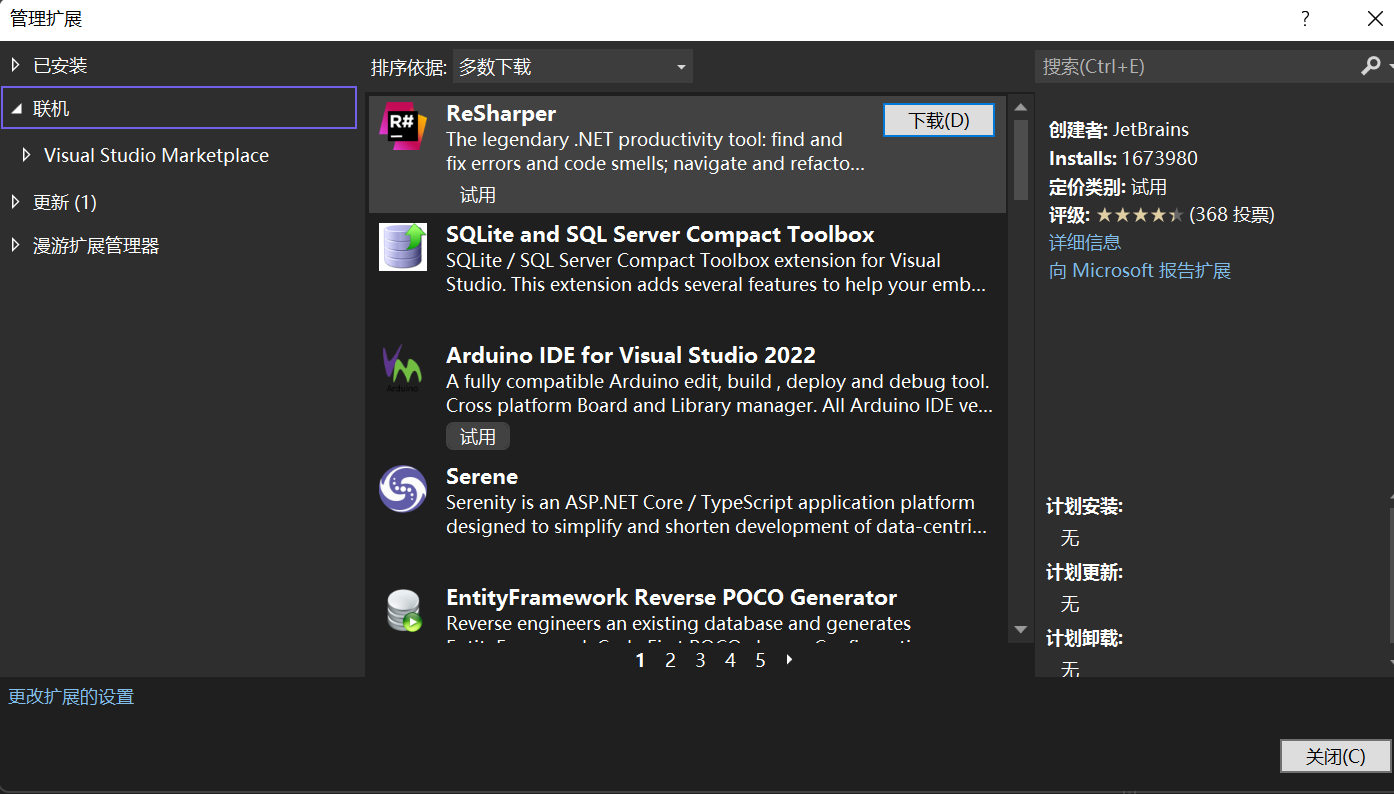The width and height of the screenshot is (1394, 794).
Task: Select ReSharper extension title
Action: tap(501, 113)
